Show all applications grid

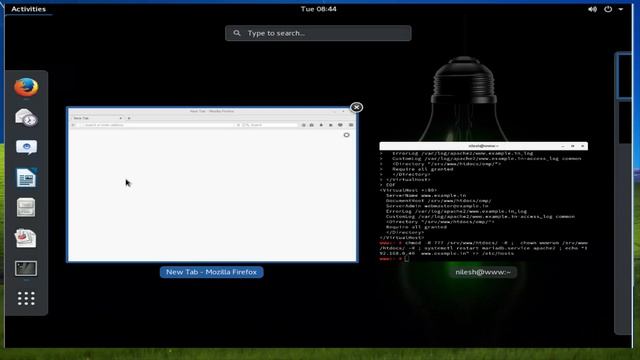pyautogui.click(x=26, y=298)
